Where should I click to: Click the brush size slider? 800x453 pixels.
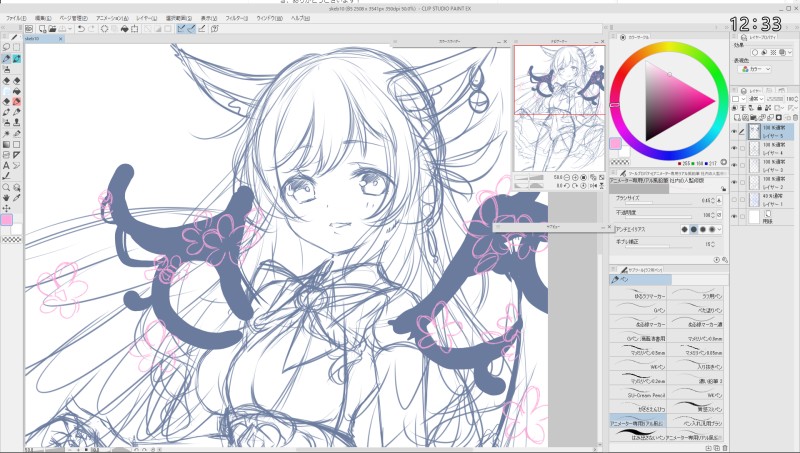coord(656,204)
